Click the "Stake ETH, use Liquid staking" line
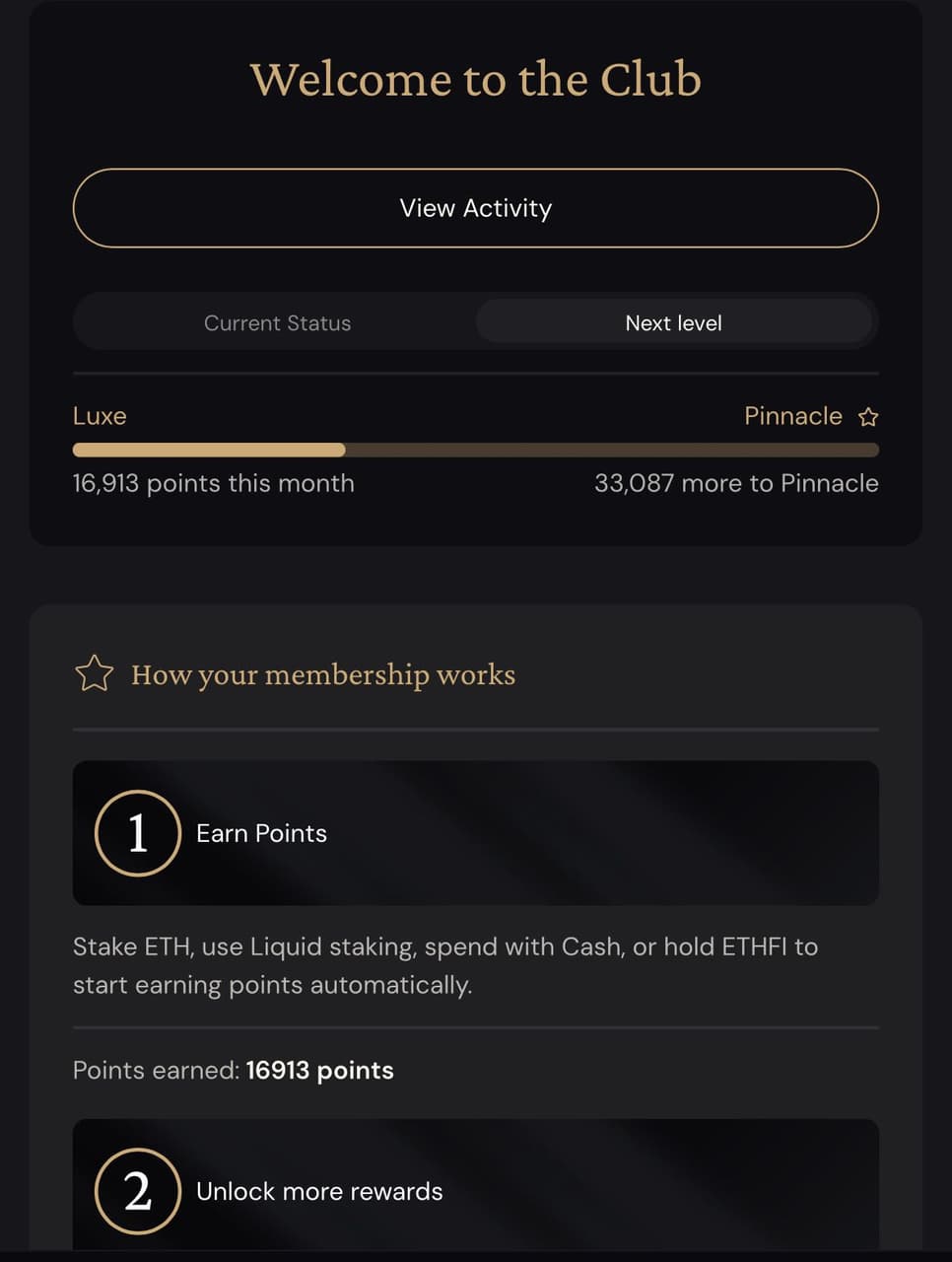This screenshot has width=952, height=1262. click(x=445, y=947)
